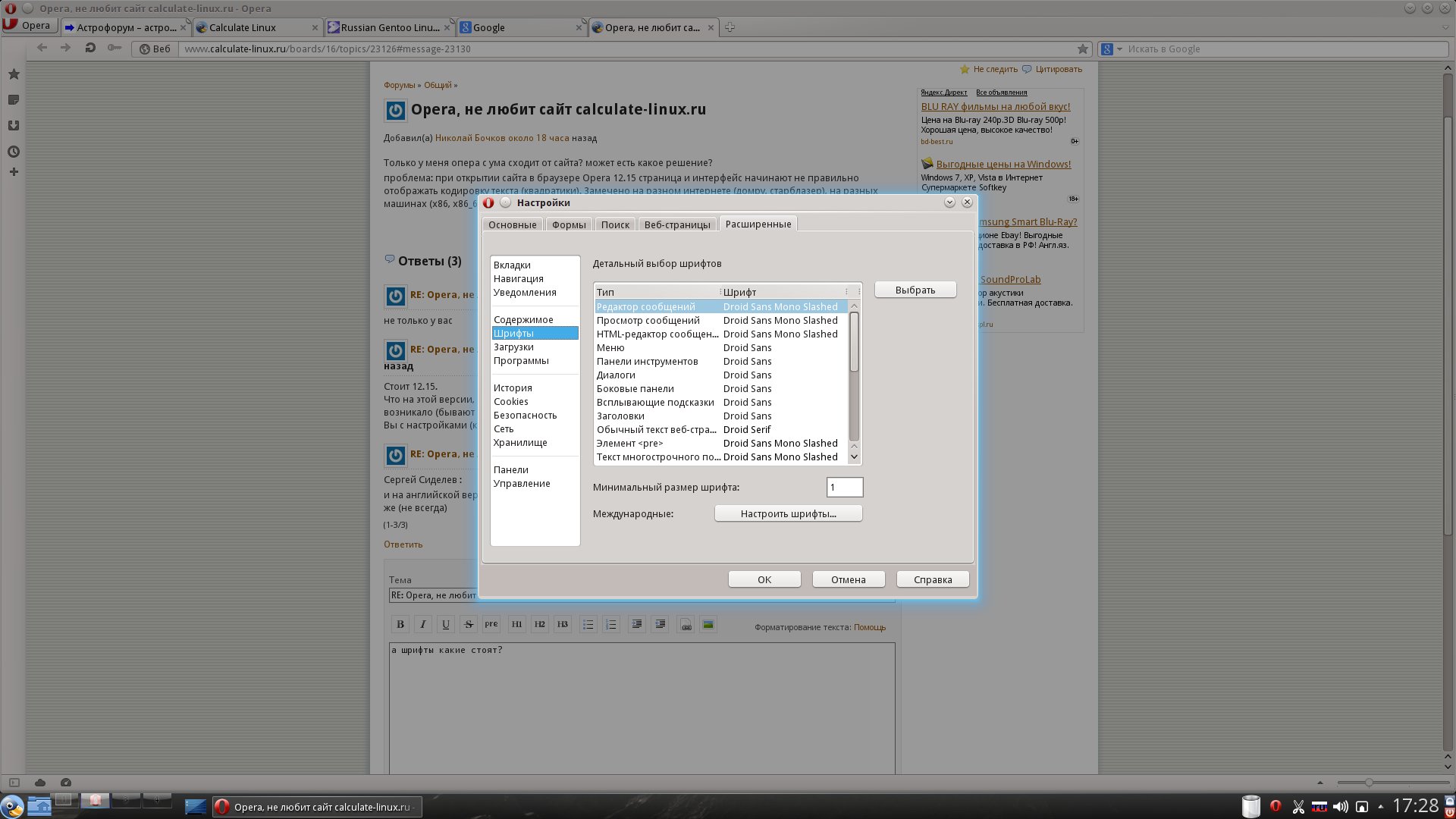The width and height of the screenshot is (1456, 819).
Task: Insert bulleted list in forum editor
Action: pos(588,624)
